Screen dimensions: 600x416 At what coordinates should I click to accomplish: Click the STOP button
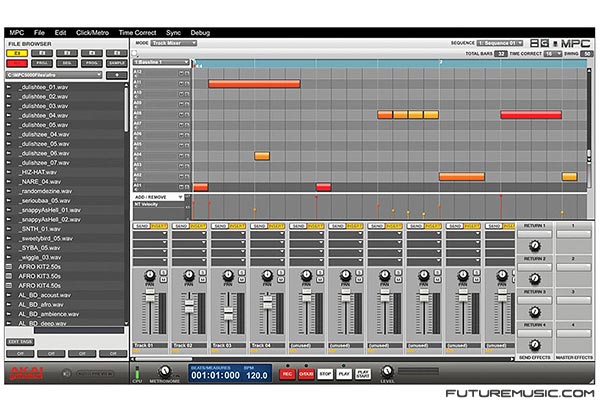325,374
